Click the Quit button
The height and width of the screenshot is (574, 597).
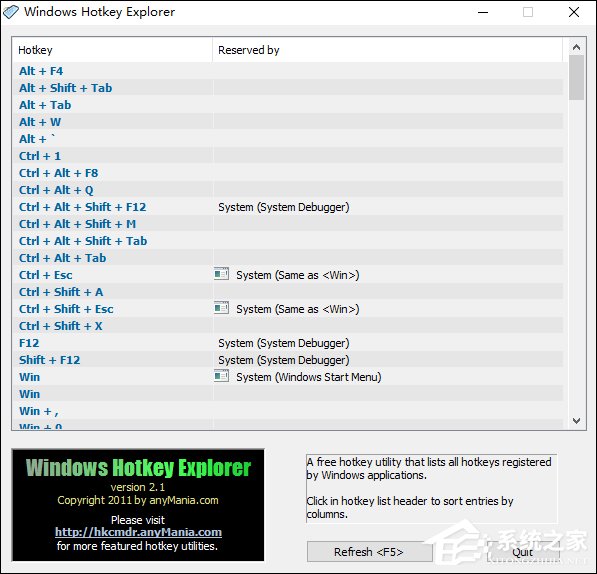point(523,552)
